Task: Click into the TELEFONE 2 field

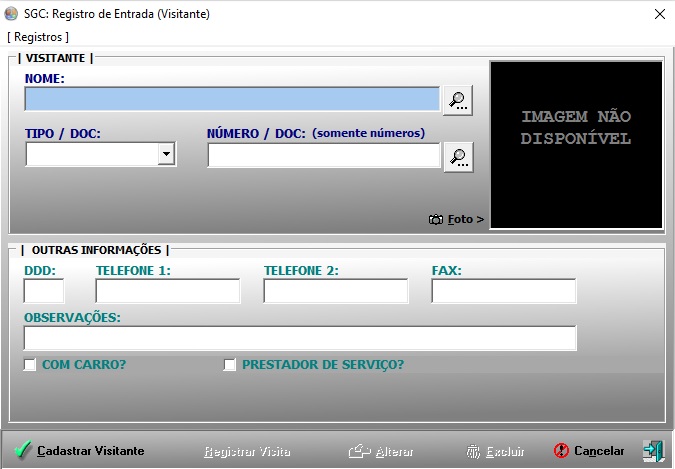Action: (x=336, y=291)
